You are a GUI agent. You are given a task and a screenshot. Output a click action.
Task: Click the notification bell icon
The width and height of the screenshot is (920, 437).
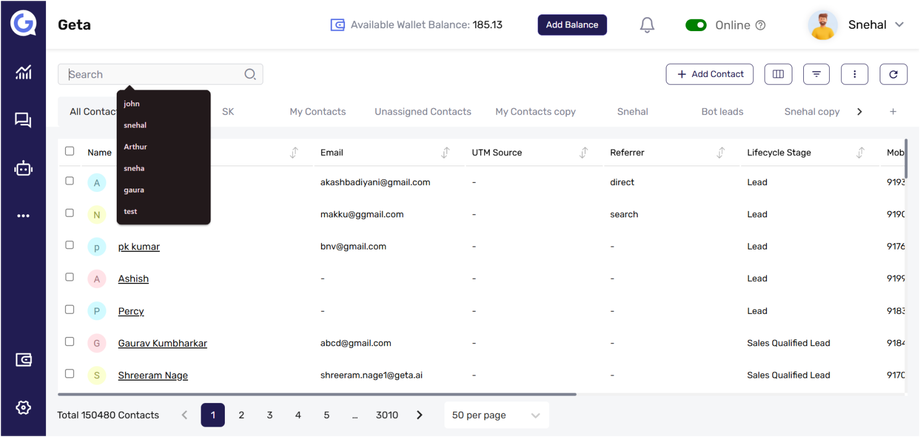[647, 25]
